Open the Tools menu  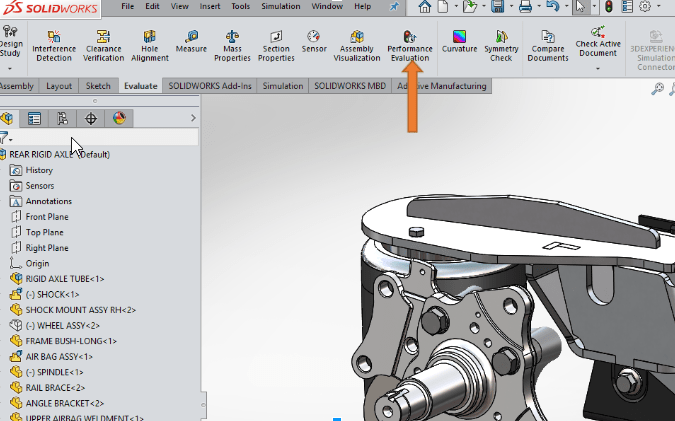coord(240,6)
